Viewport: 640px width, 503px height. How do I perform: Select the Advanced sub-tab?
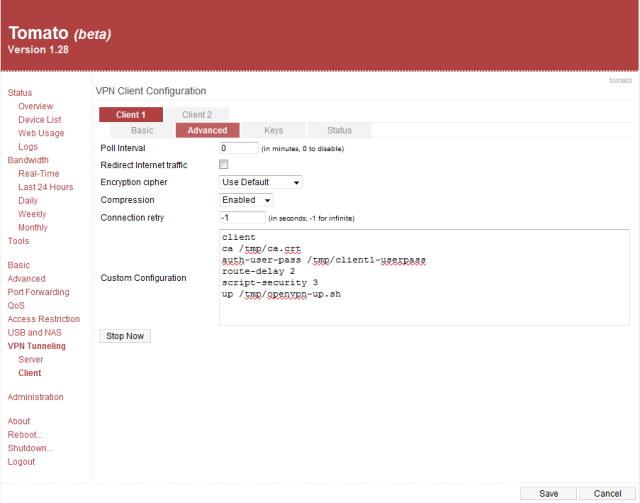pyautogui.click(x=207, y=130)
